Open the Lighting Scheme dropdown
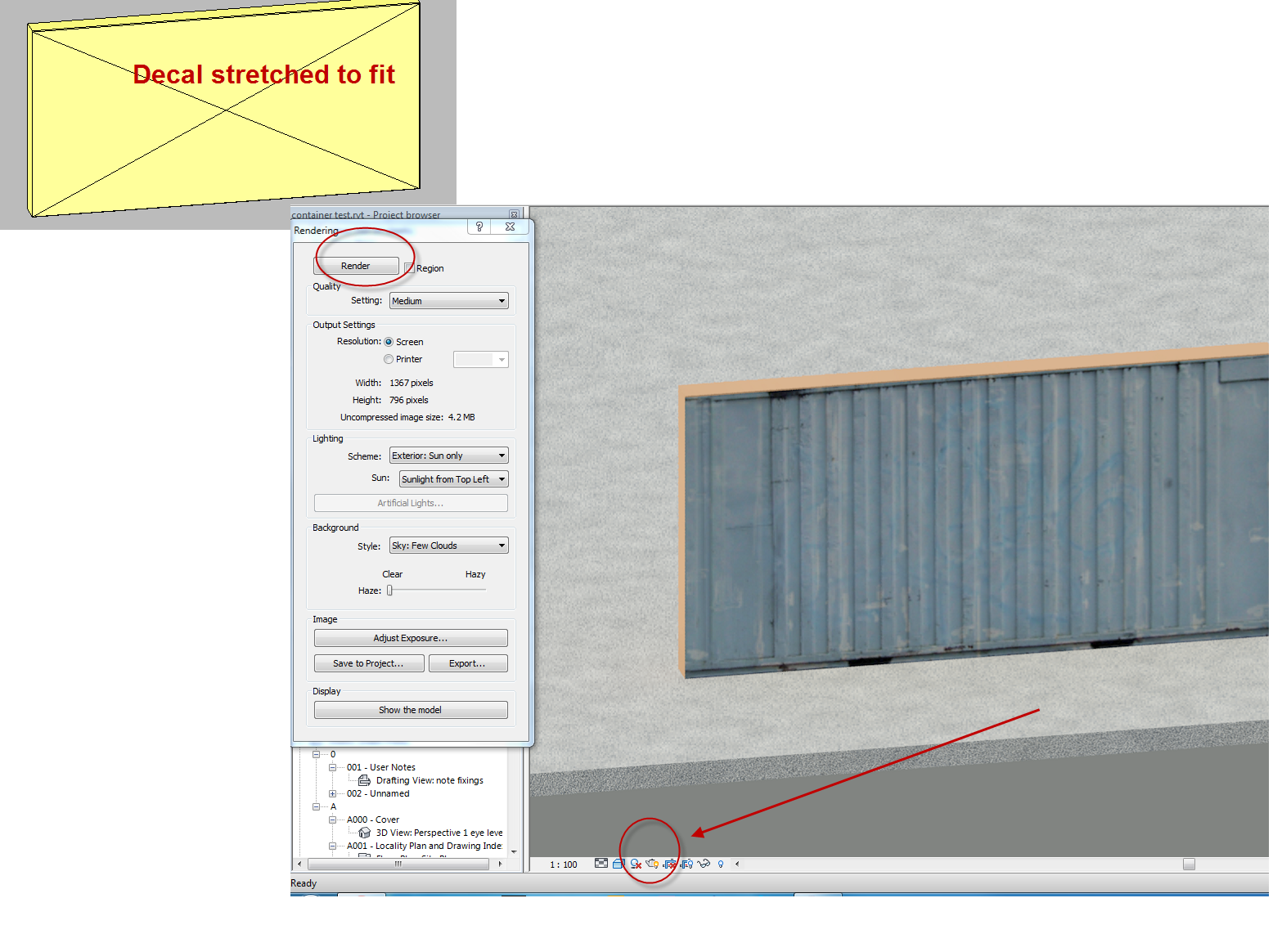This screenshot has width=1282, height=952. [x=449, y=456]
